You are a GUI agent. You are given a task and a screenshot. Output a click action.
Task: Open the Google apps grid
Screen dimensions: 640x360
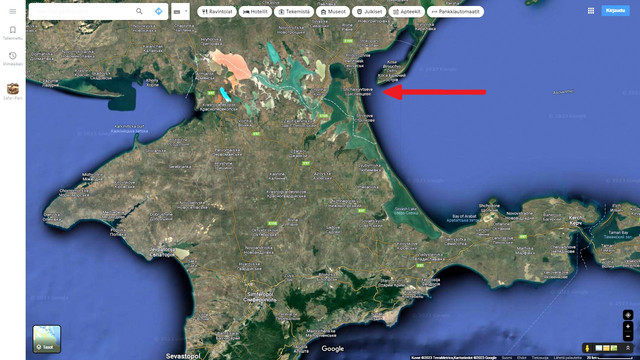pos(591,11)
